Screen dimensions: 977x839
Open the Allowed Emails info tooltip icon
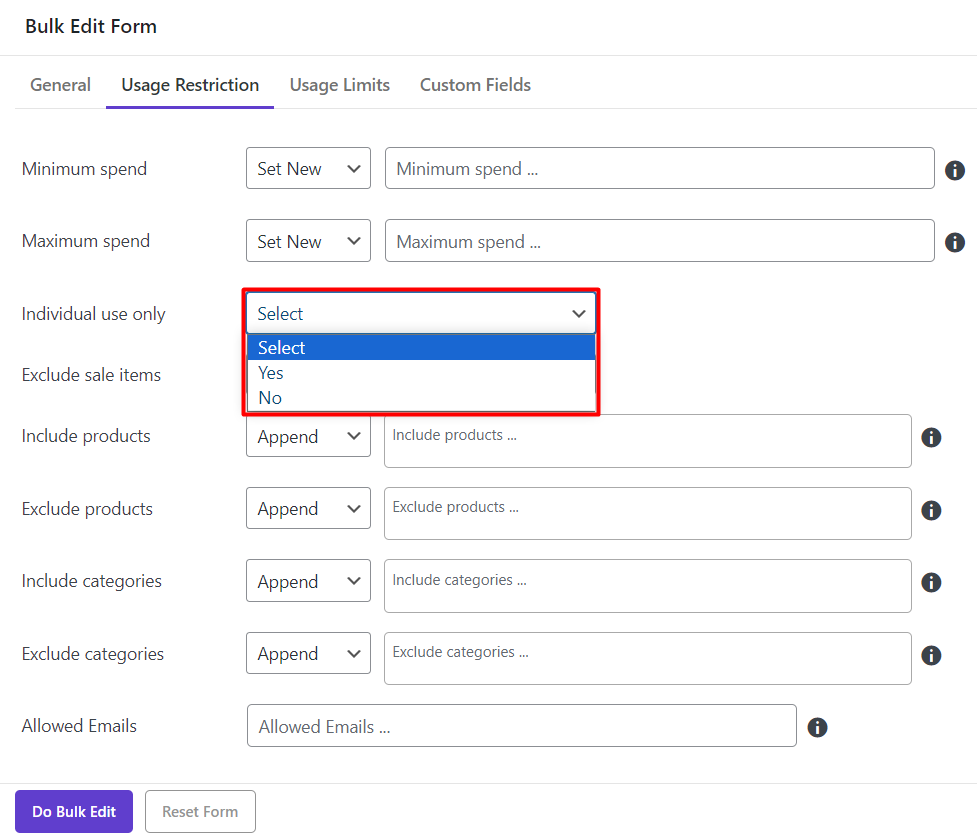click(x=817, y=727)
